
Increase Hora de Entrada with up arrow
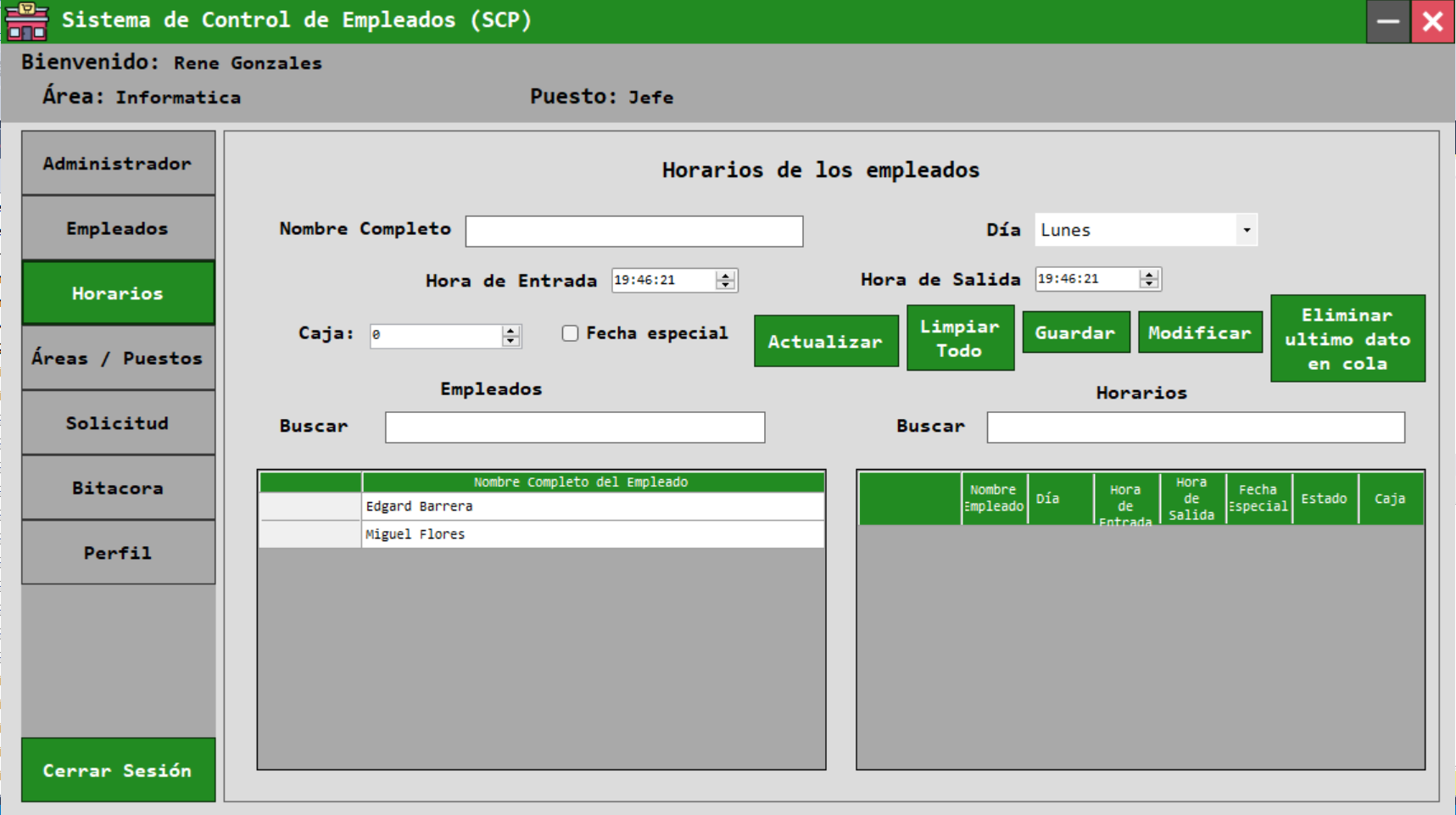coord(725,275)
